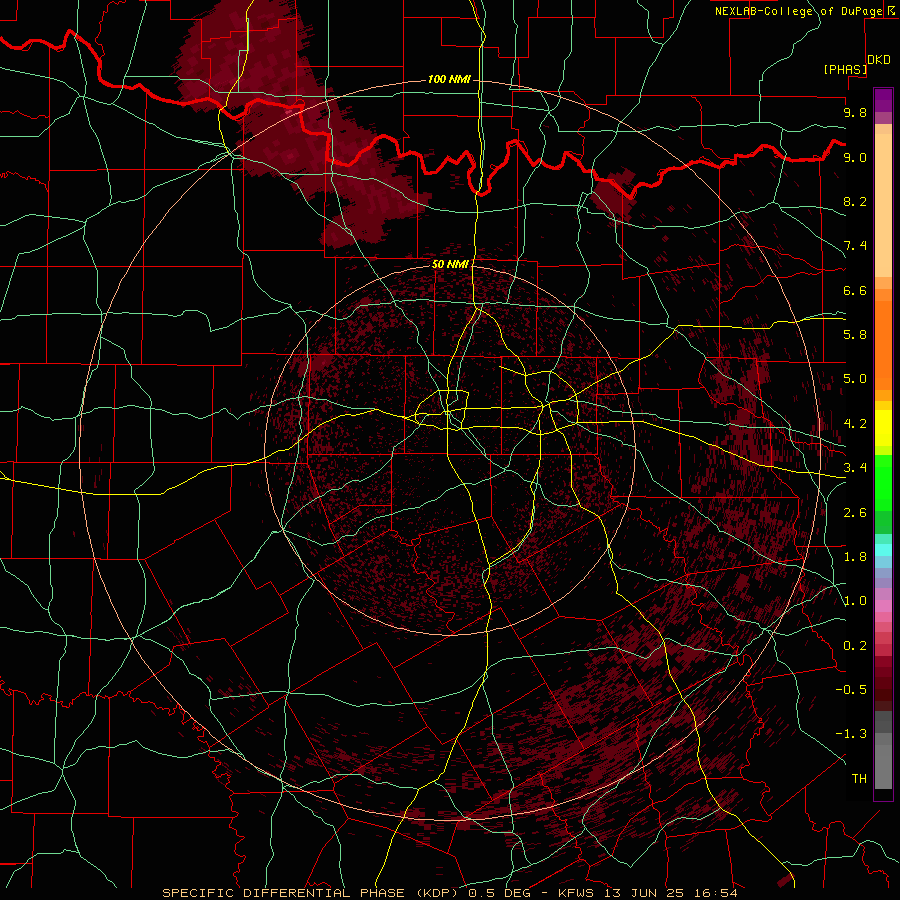Select the [PHAS] units label

[845, 69]
